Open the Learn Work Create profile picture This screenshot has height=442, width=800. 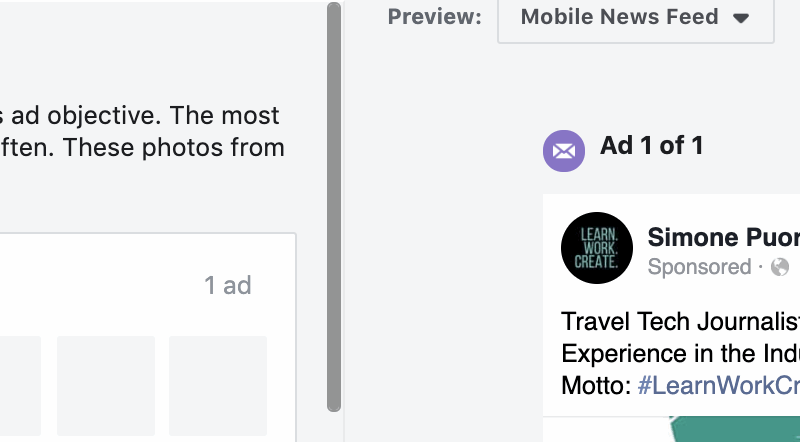(x=597, y=249)
